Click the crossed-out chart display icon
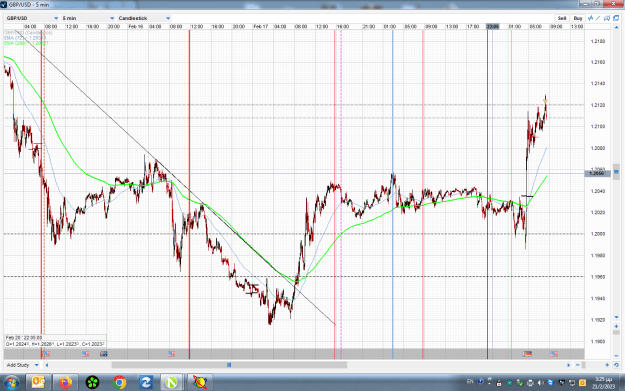625x391 pixels. point(607,18)
